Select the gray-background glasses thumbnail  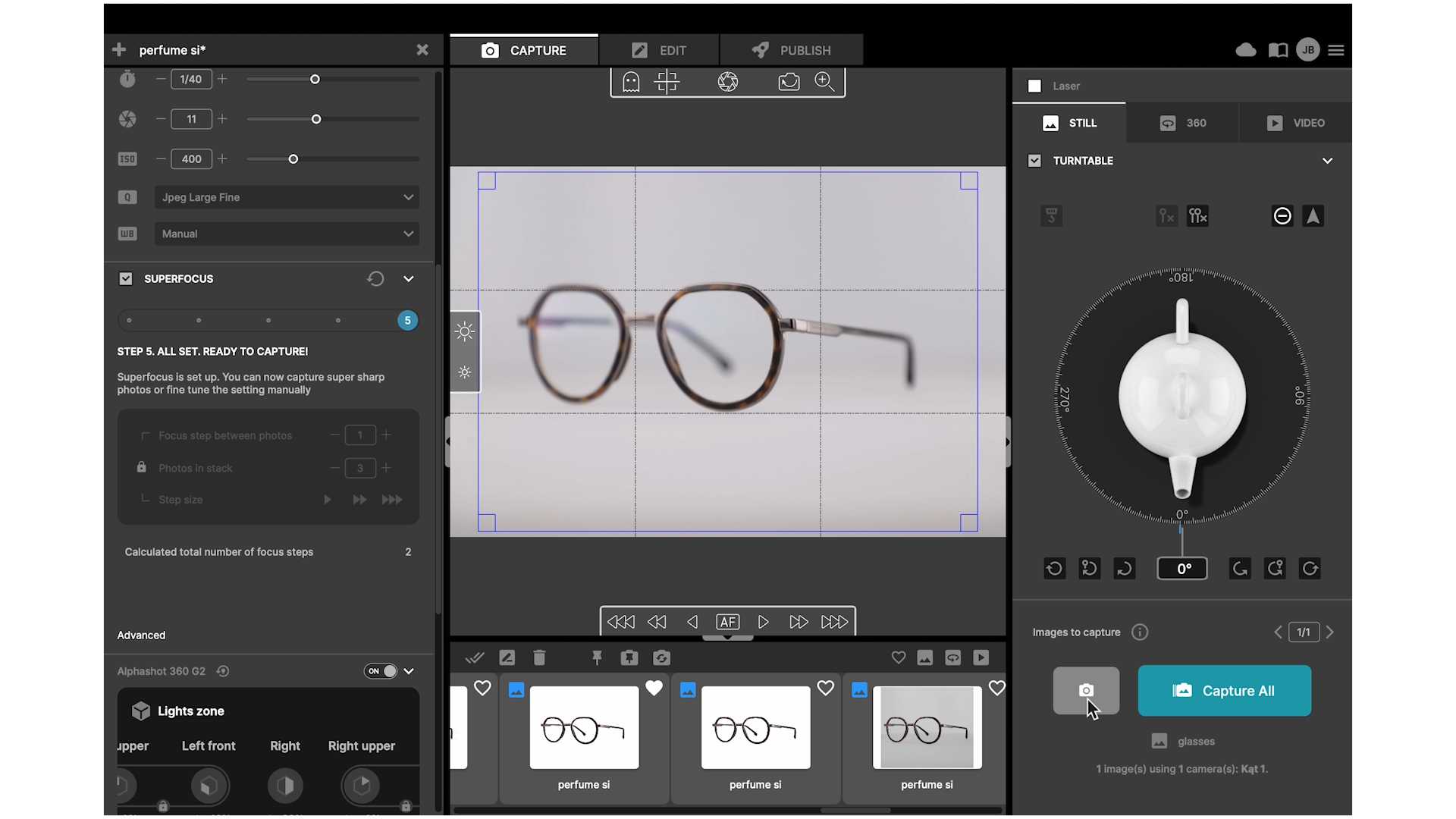point(927,728)
